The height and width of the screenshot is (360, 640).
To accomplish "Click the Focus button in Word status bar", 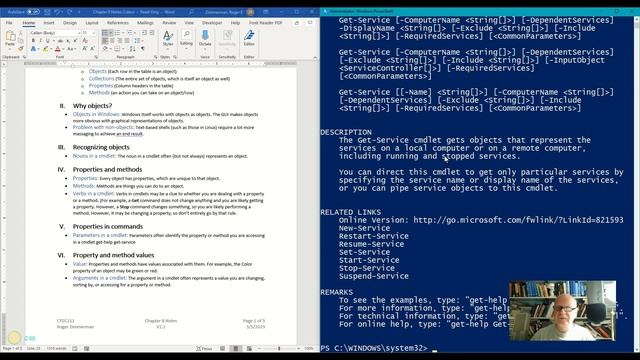I will [x=204, y=349].
